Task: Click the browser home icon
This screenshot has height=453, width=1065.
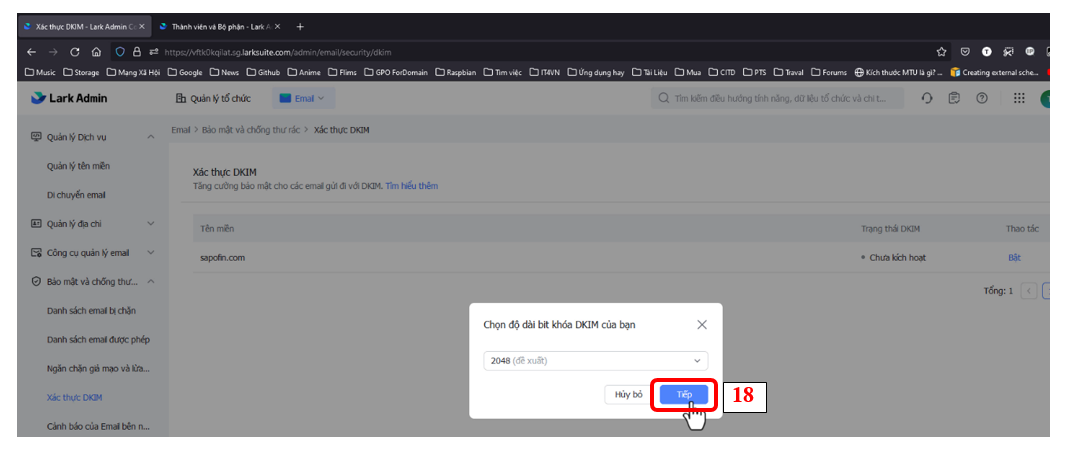Action: point(96,52)
